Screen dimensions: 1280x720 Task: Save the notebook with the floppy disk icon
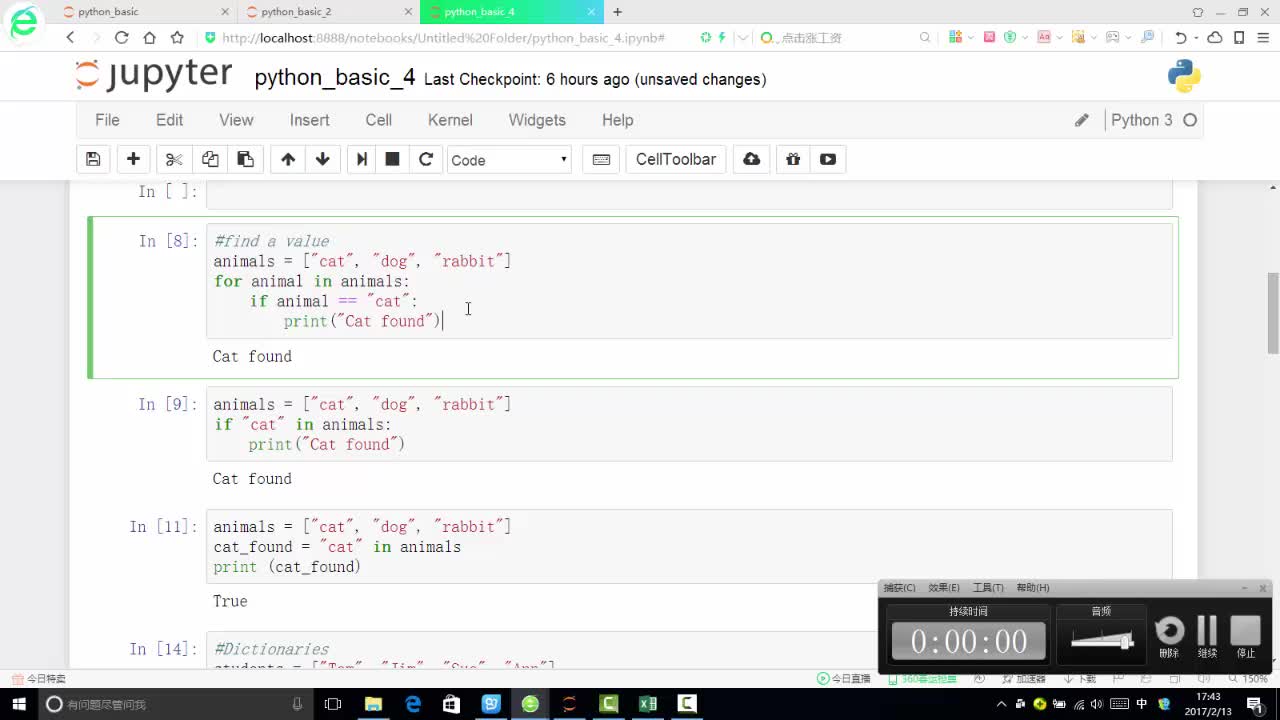click(x=93, y=159)
